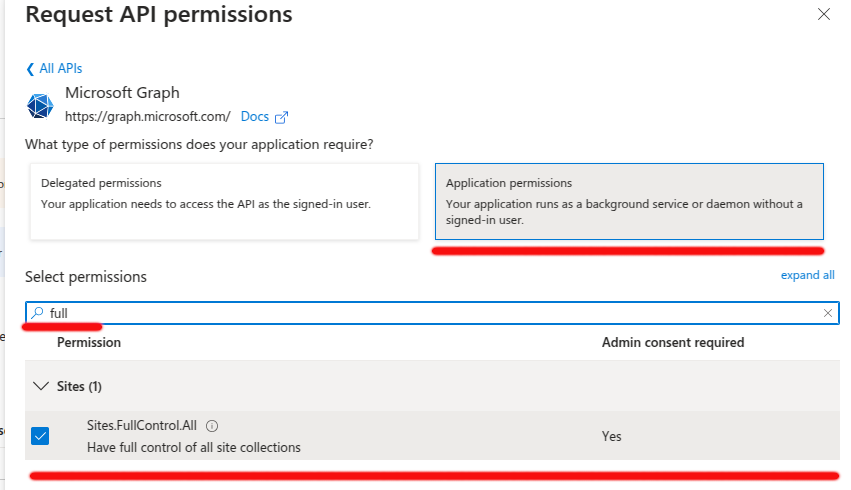Click the Sites.FullControl.All permission name

tap(142, 425)
